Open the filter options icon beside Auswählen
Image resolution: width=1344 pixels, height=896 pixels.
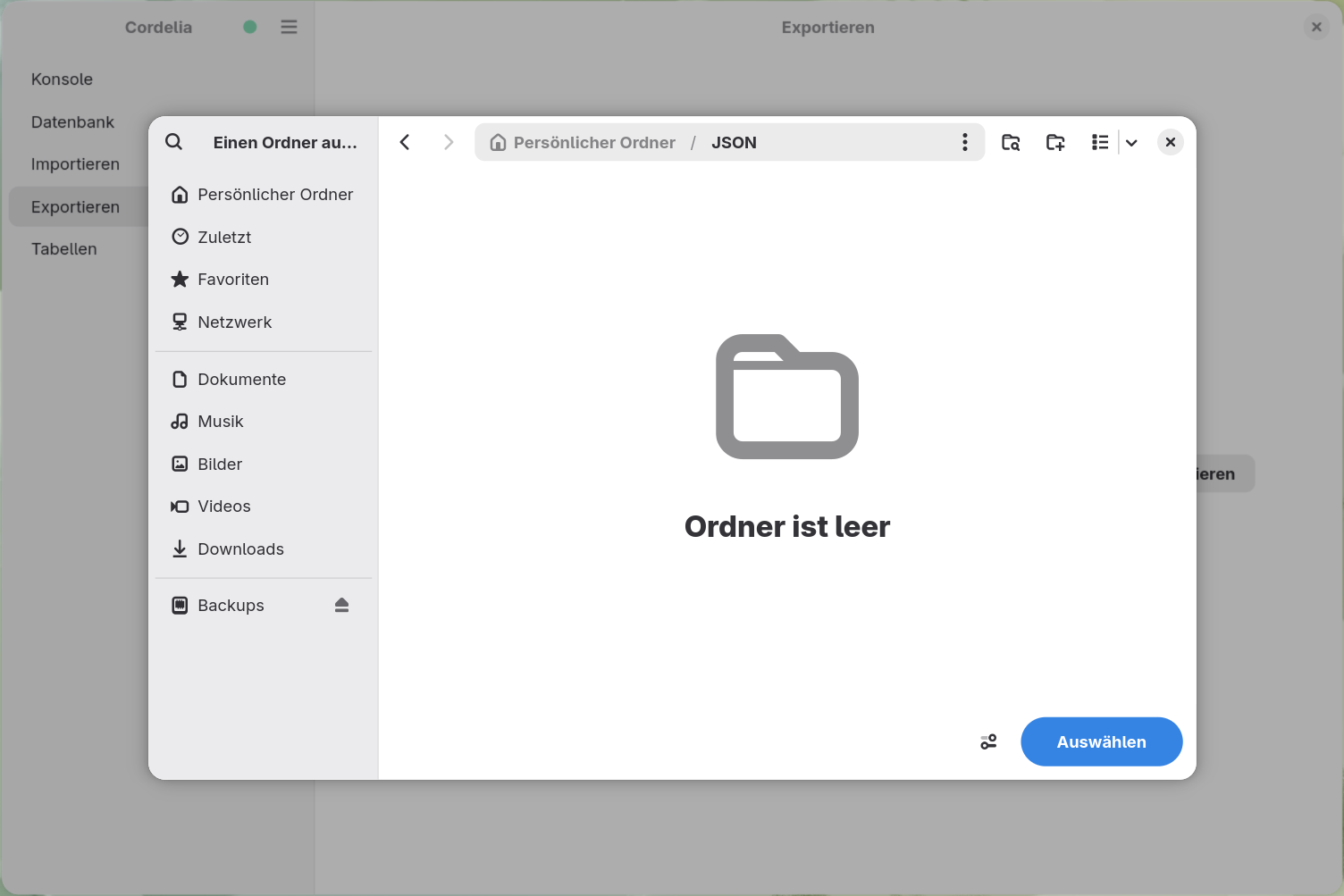(x=988, y=741)
